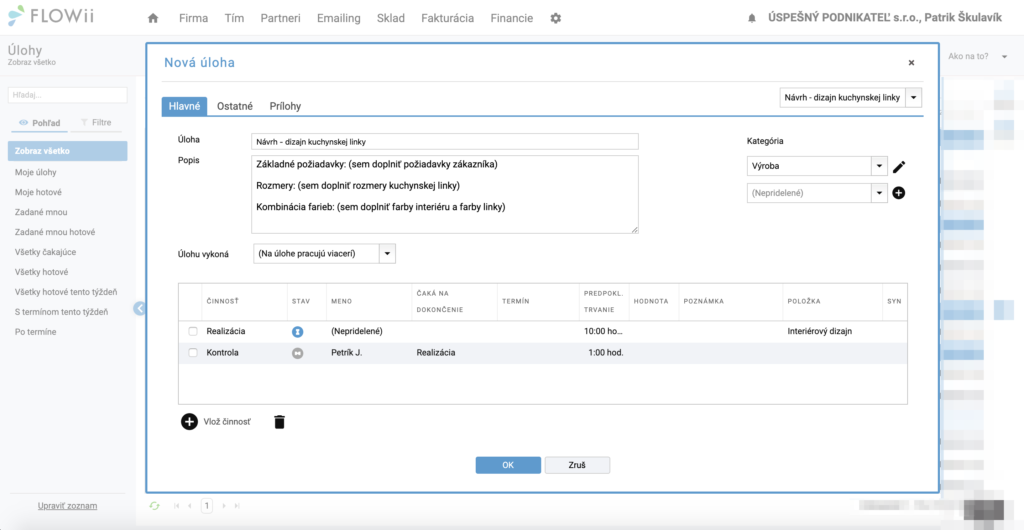The image size is (1024, 530).
Task: Open the (Nepridelené) dropdown under Kategória
Action: pos(879,193)
